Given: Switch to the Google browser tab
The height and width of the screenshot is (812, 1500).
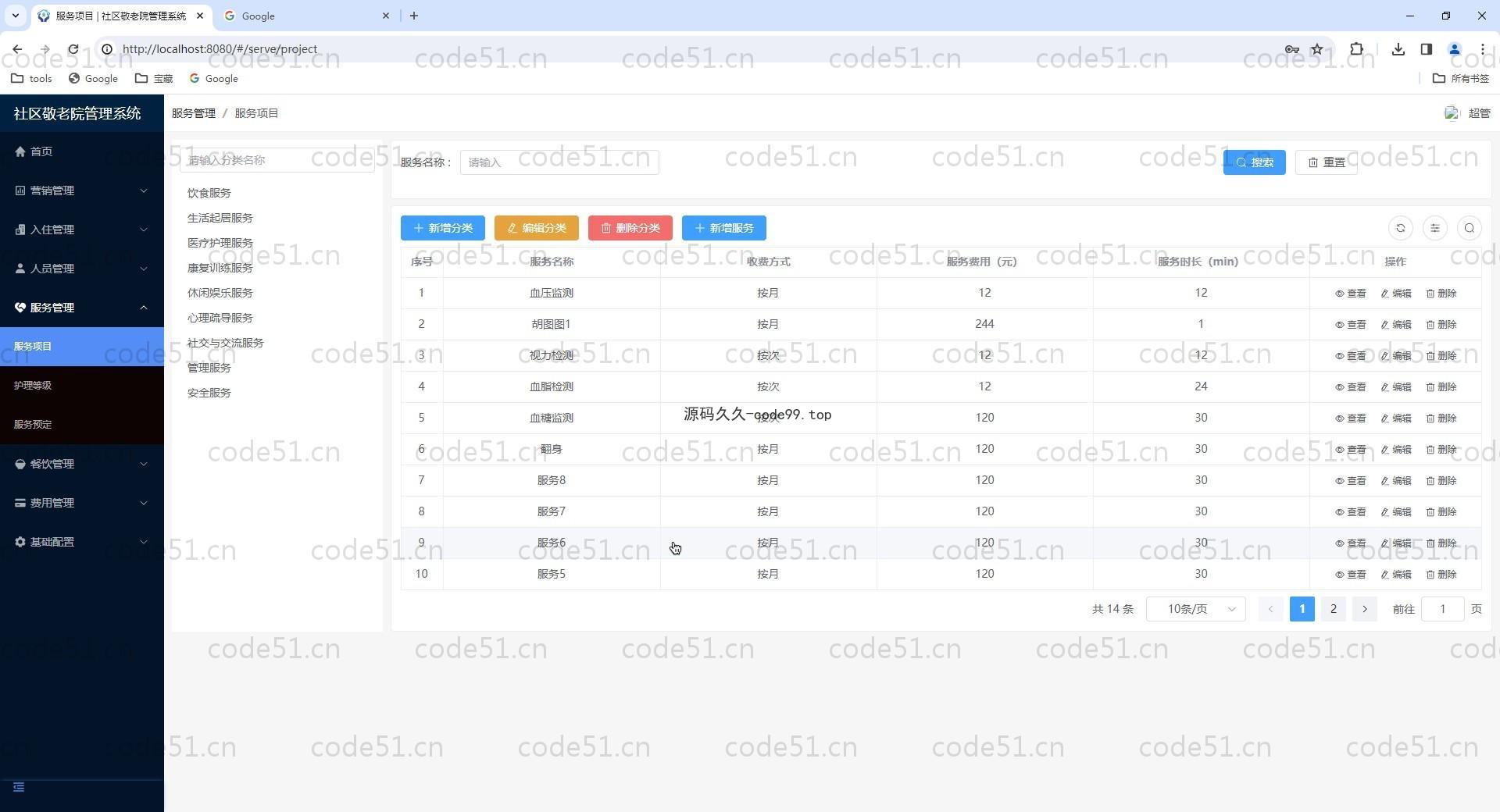Looking at the screenshot, I should click(306, 16).
